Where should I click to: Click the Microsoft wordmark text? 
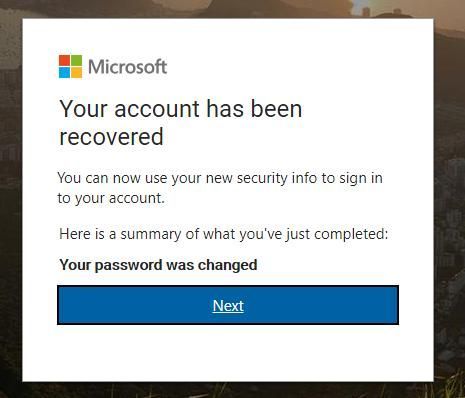127,67
